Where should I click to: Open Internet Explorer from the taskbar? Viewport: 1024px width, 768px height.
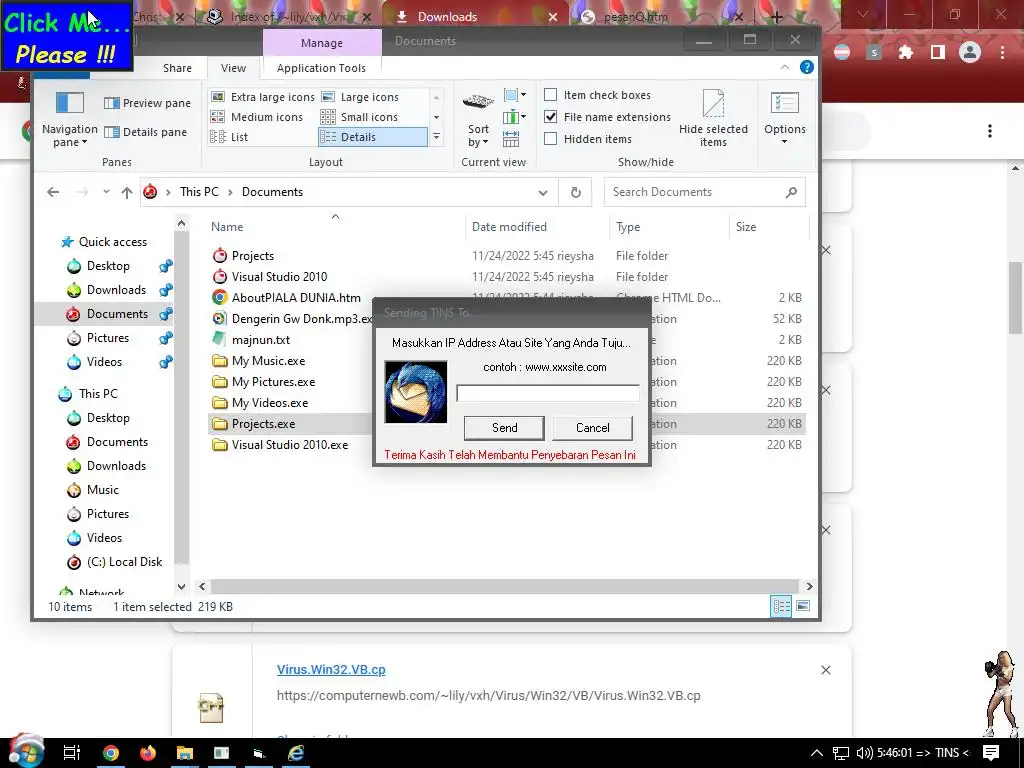[296, 753]
